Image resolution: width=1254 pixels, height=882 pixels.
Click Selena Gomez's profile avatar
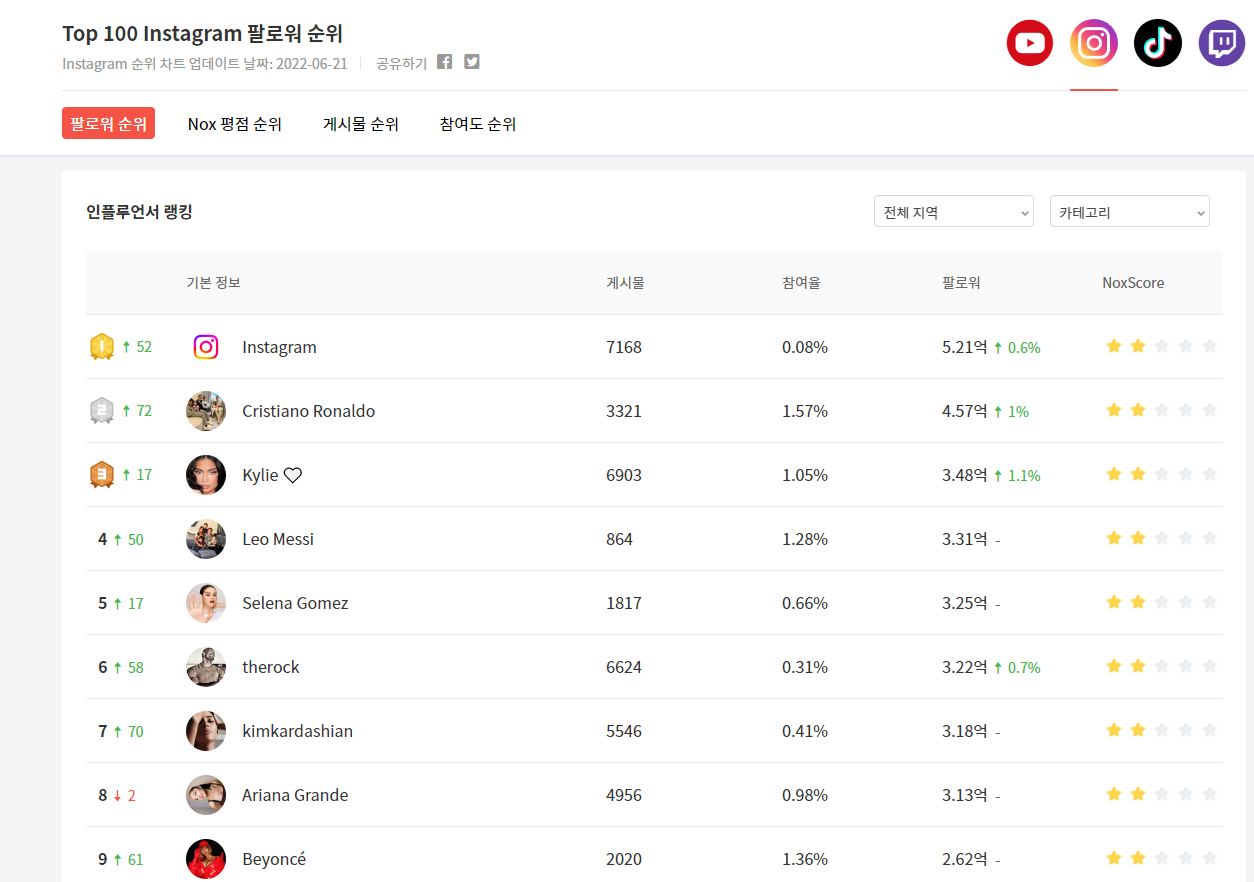[206, 603]
